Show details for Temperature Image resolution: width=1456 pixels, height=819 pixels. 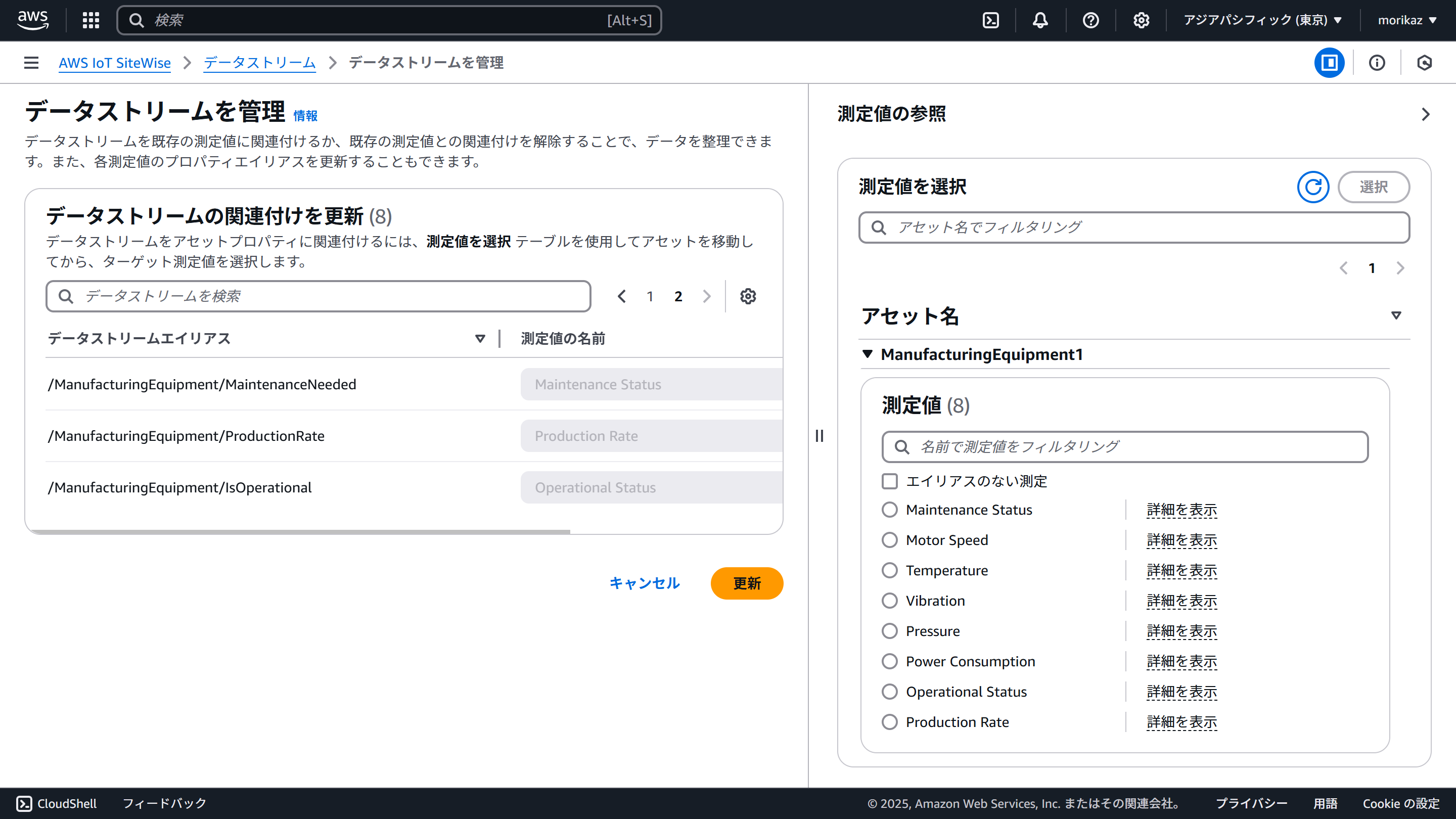[x=1182, y=570]
